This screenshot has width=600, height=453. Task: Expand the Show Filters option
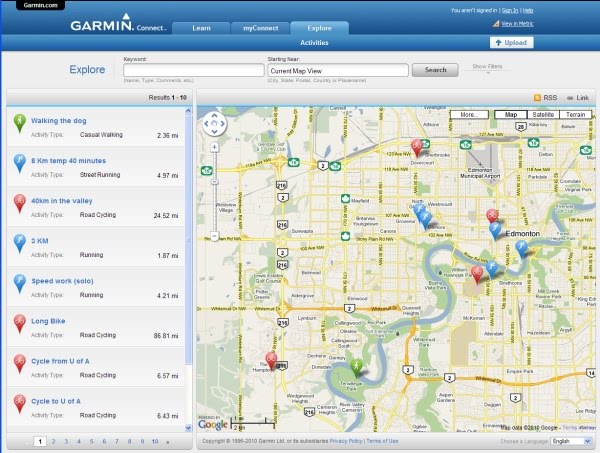[487, 67]
